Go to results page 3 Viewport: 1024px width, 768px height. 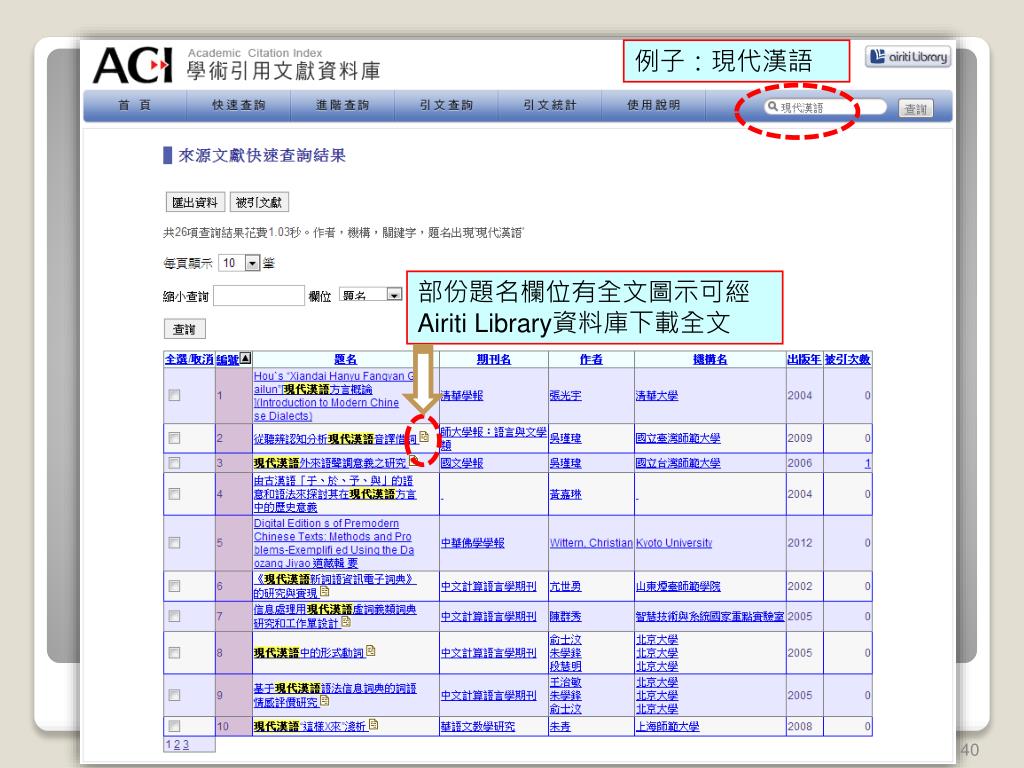point(185,744)
